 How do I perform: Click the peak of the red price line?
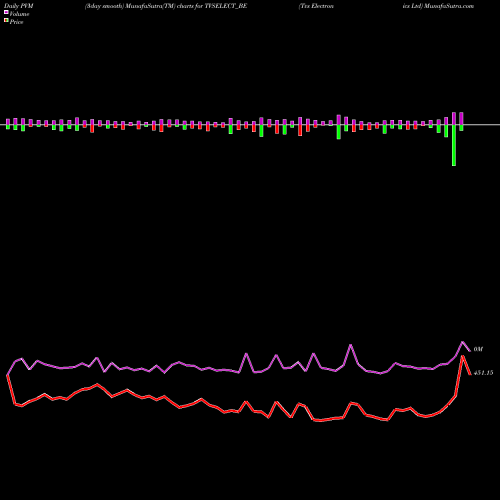point(463,357)
